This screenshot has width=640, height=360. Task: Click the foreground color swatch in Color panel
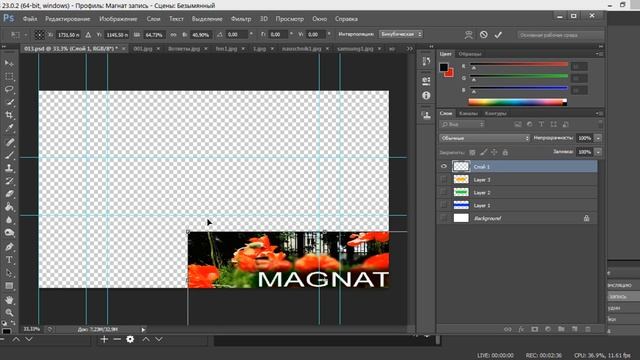(443, 67)
